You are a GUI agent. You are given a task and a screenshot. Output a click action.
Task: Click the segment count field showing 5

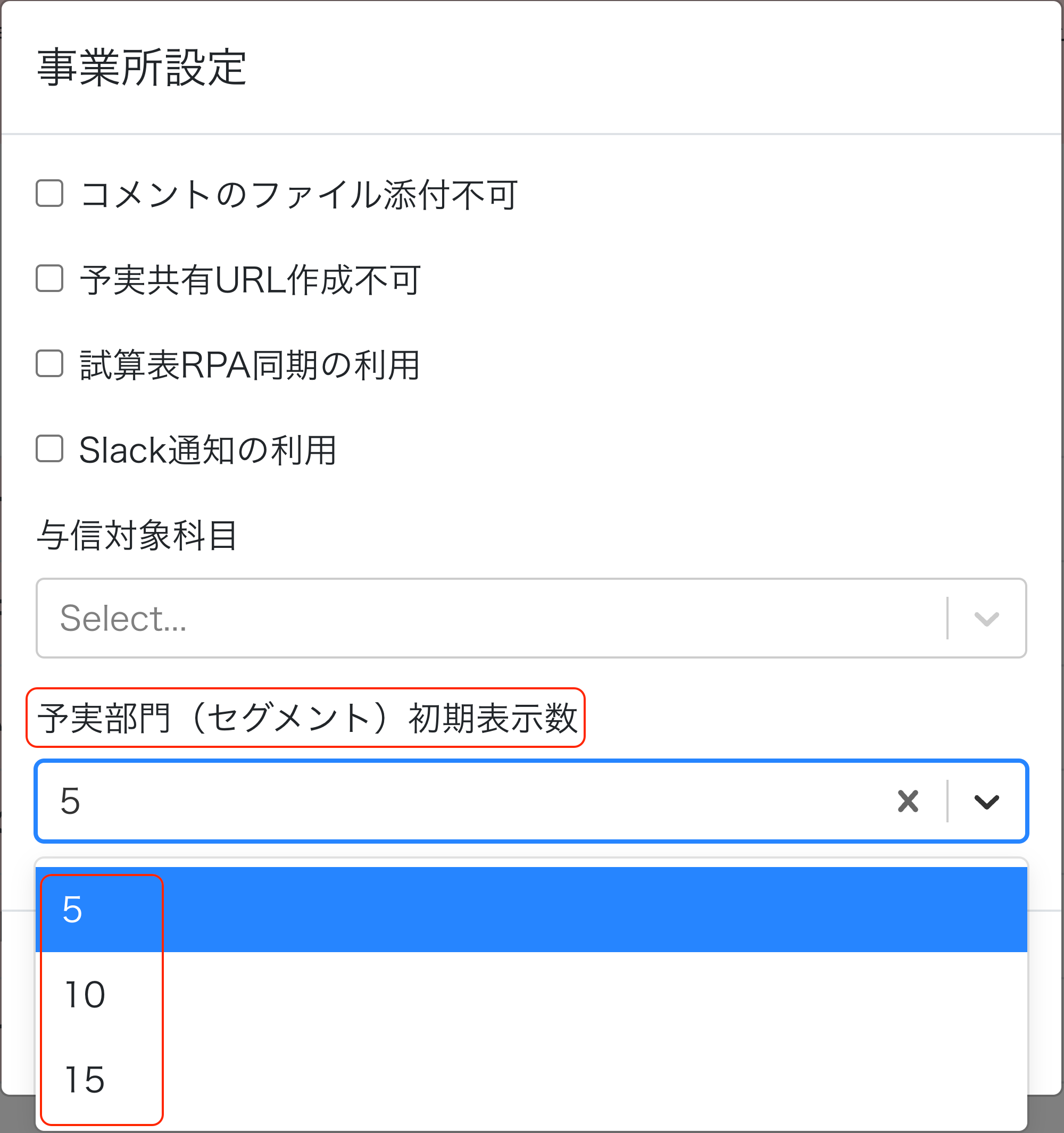click(x=531, y=801)
